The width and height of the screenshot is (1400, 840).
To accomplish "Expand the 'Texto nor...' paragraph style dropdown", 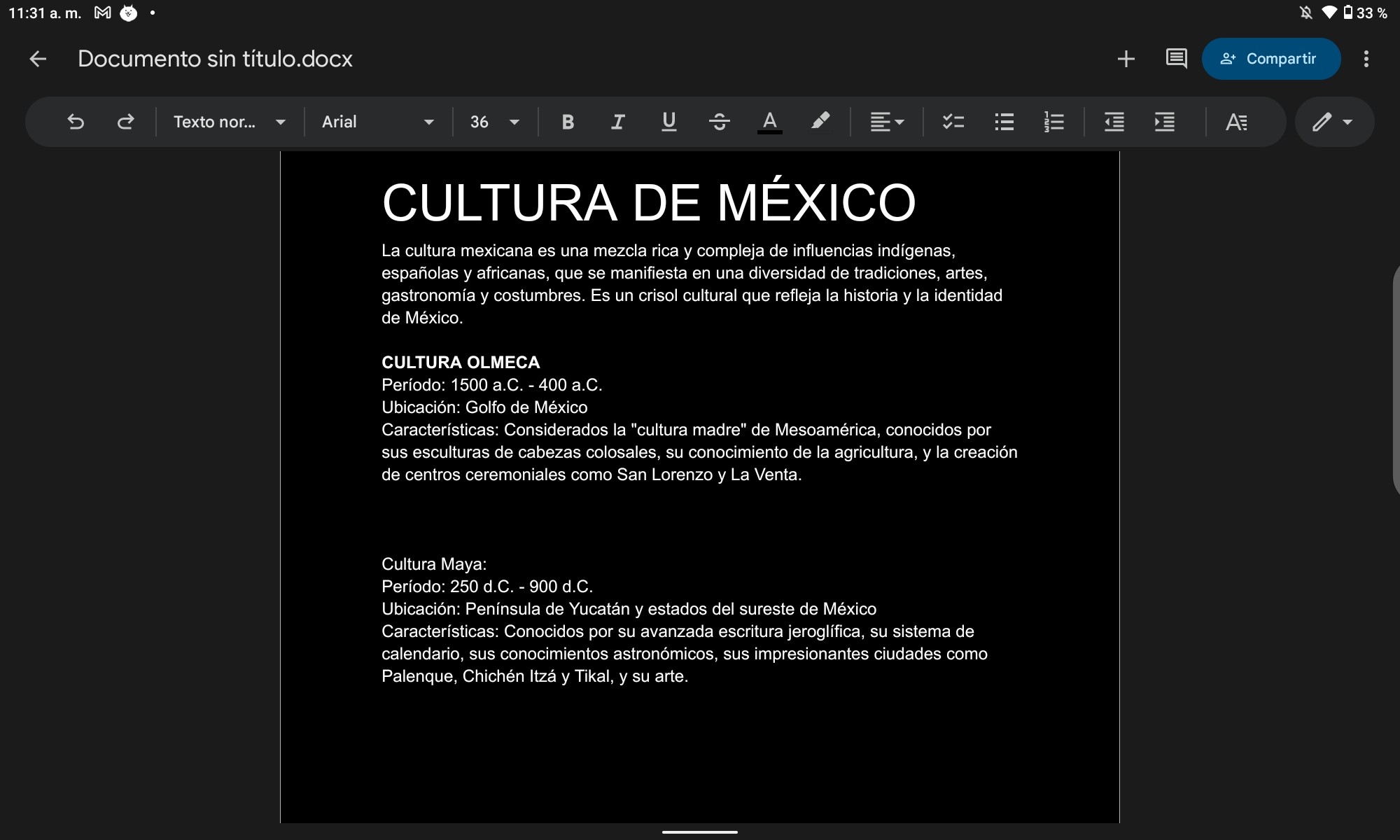I will point(230,122).
